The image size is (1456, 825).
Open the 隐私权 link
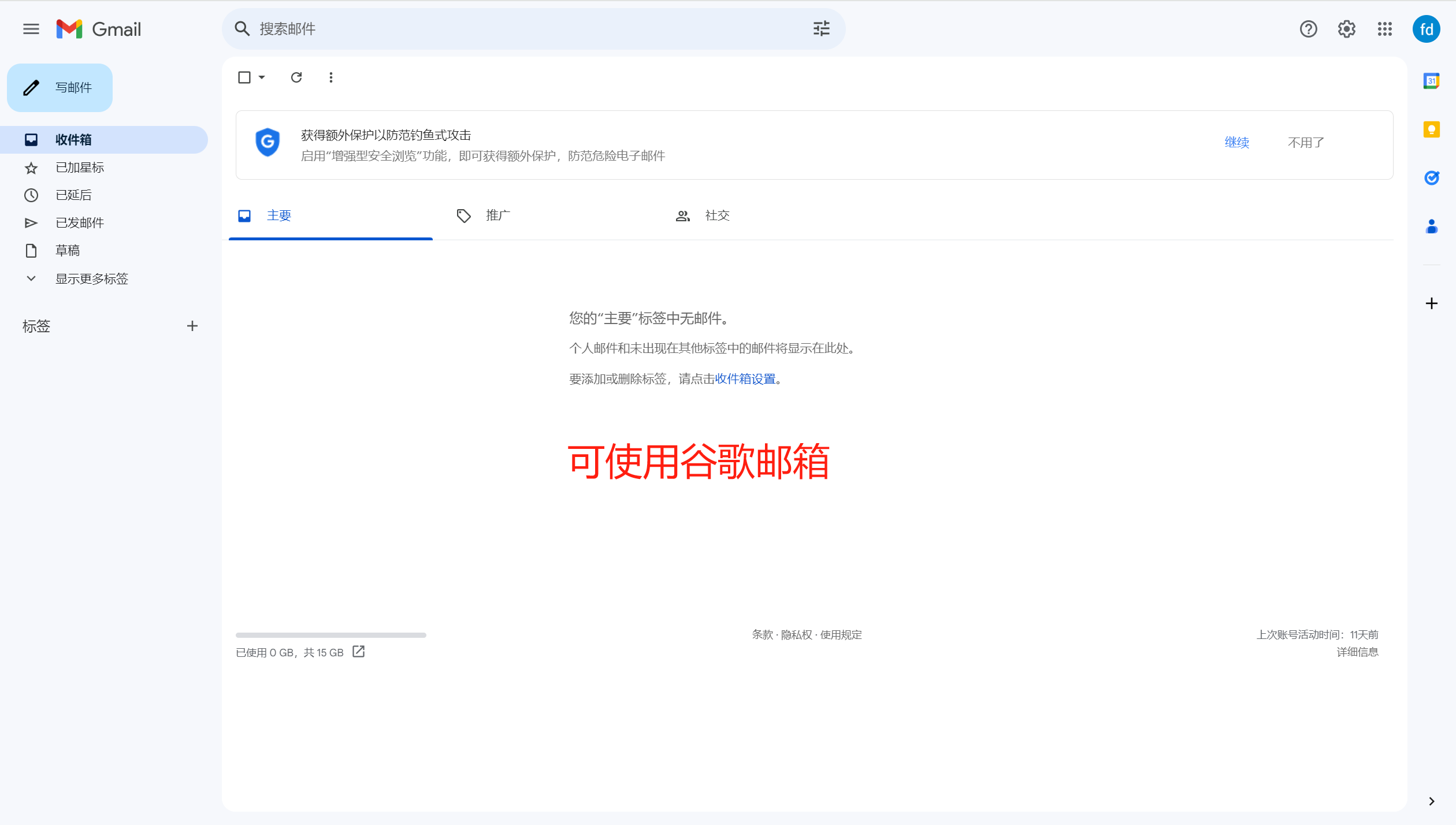pos(796,634)
